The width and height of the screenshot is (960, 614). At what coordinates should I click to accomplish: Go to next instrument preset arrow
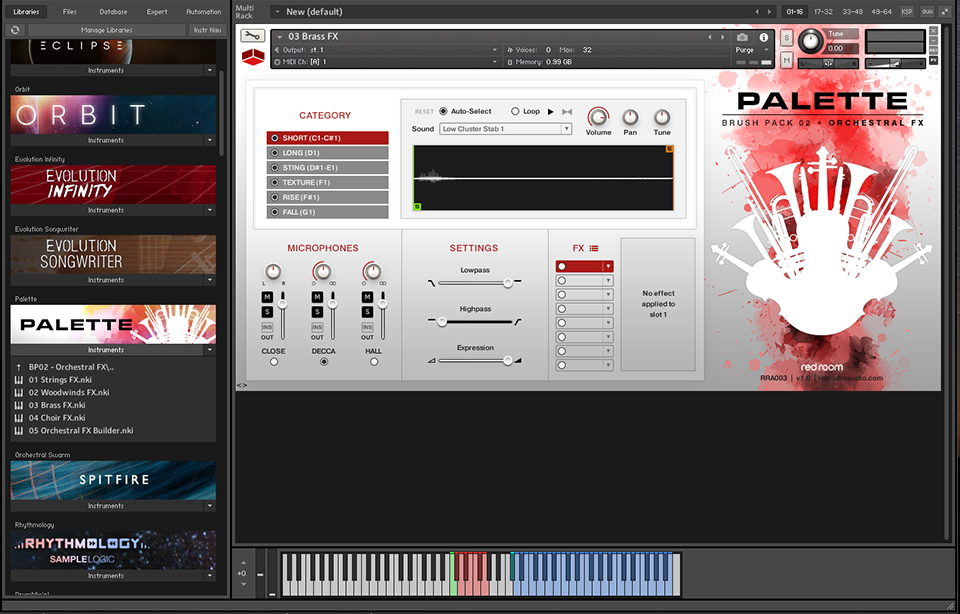[722, 37]
